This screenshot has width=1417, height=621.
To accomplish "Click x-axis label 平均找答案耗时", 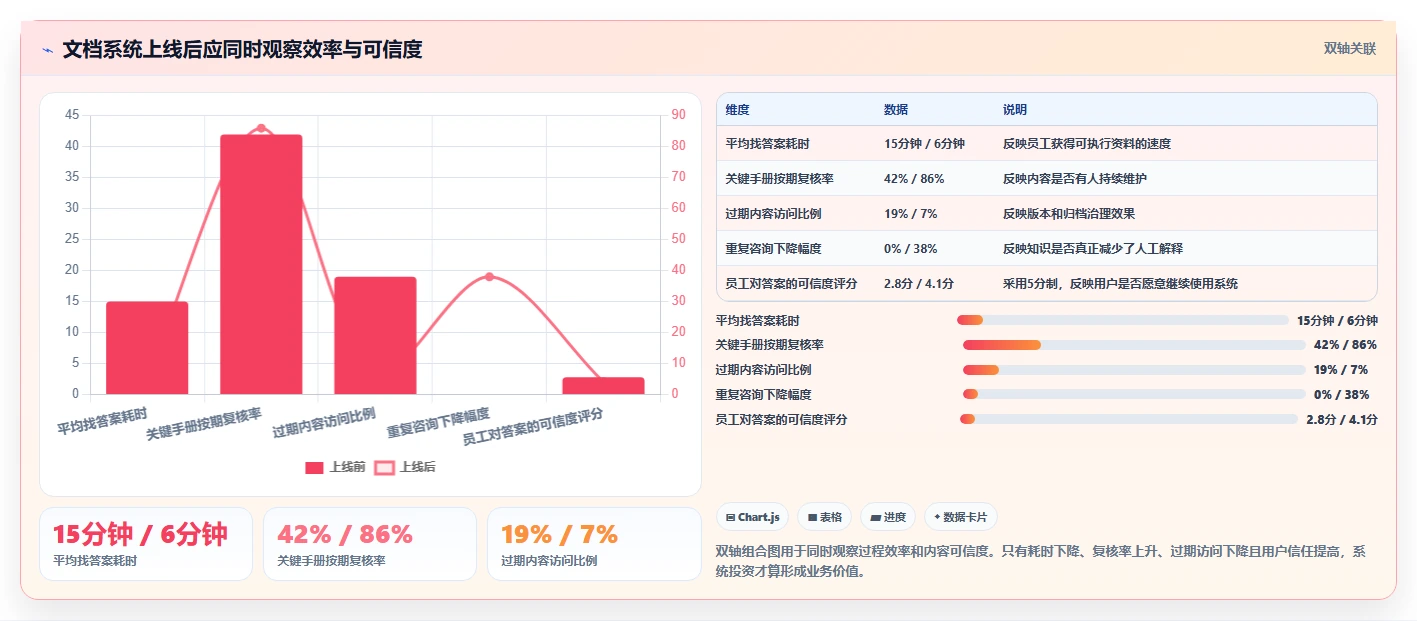I will click(x=102, y=420).
